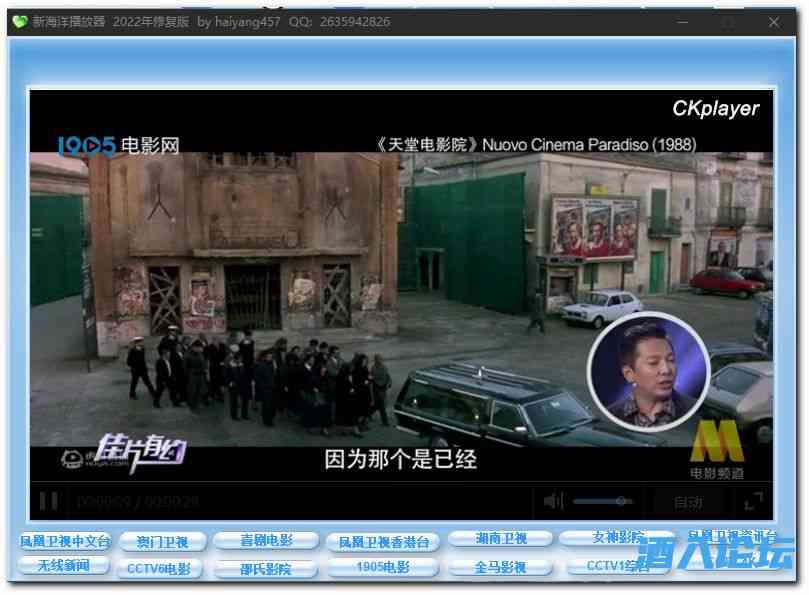Adjust the volume slider in the player
The image size is (809, 595).
[602, 501]
